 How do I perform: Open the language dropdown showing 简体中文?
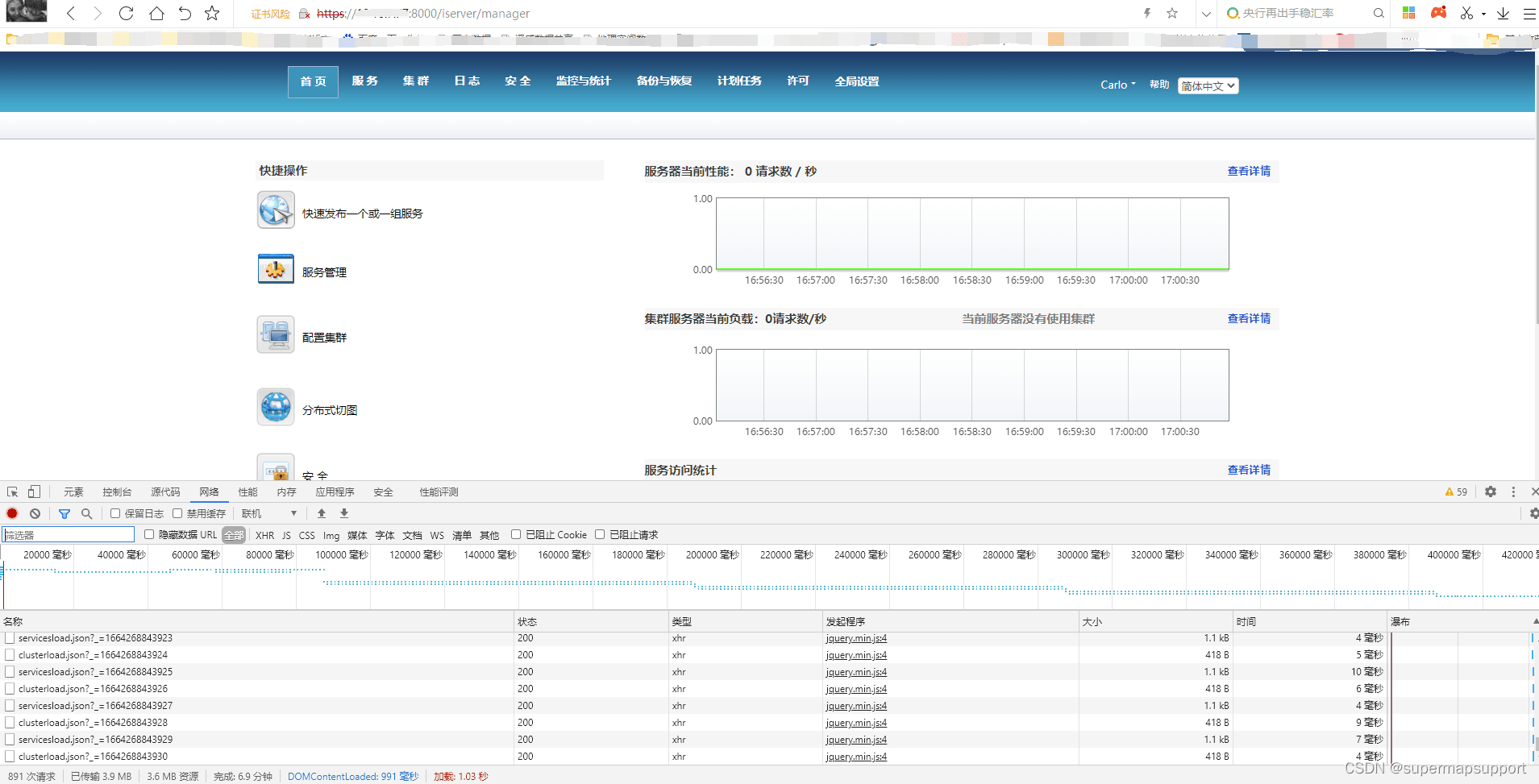(x=1208, y=85)
